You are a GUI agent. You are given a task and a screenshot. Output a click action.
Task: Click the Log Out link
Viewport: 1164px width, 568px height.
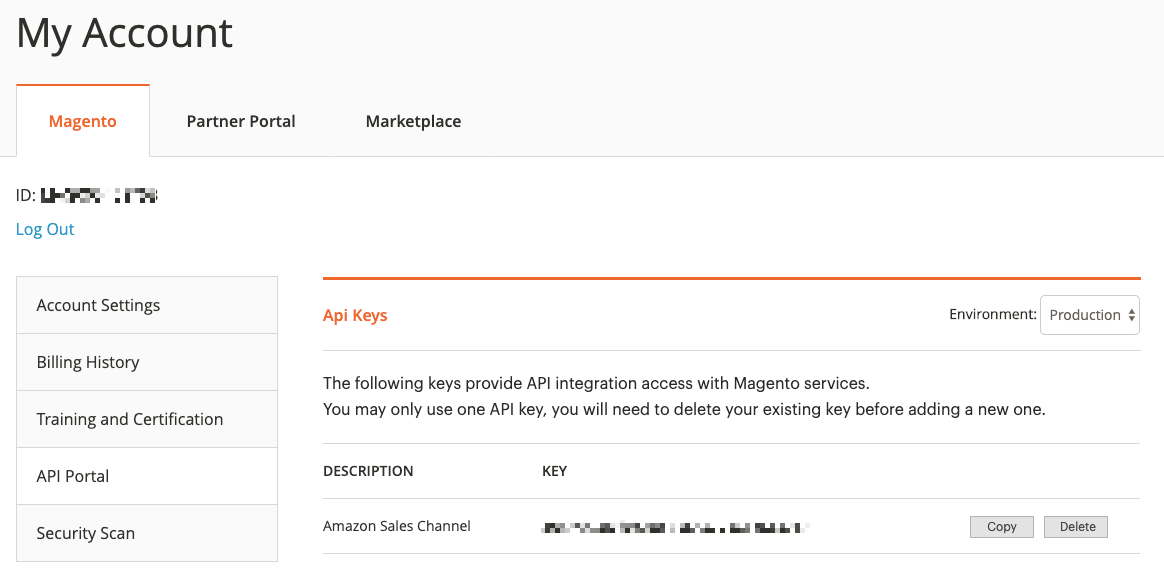coord(45,229)
